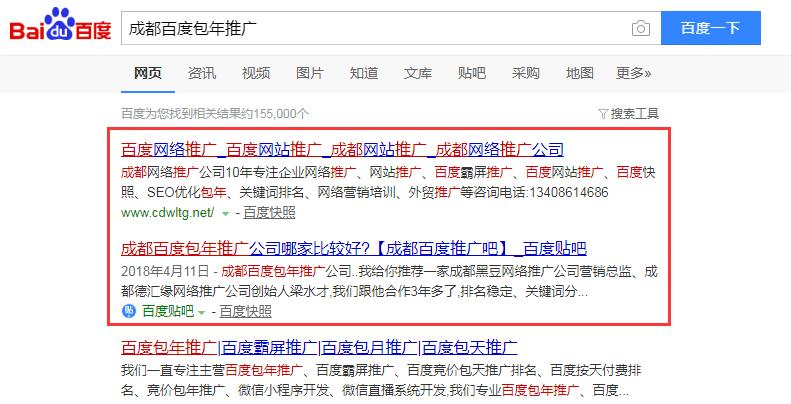
Task: Click the filter icon beside 搜索工具
Action: pyautogui.click(x=603, y=114)
